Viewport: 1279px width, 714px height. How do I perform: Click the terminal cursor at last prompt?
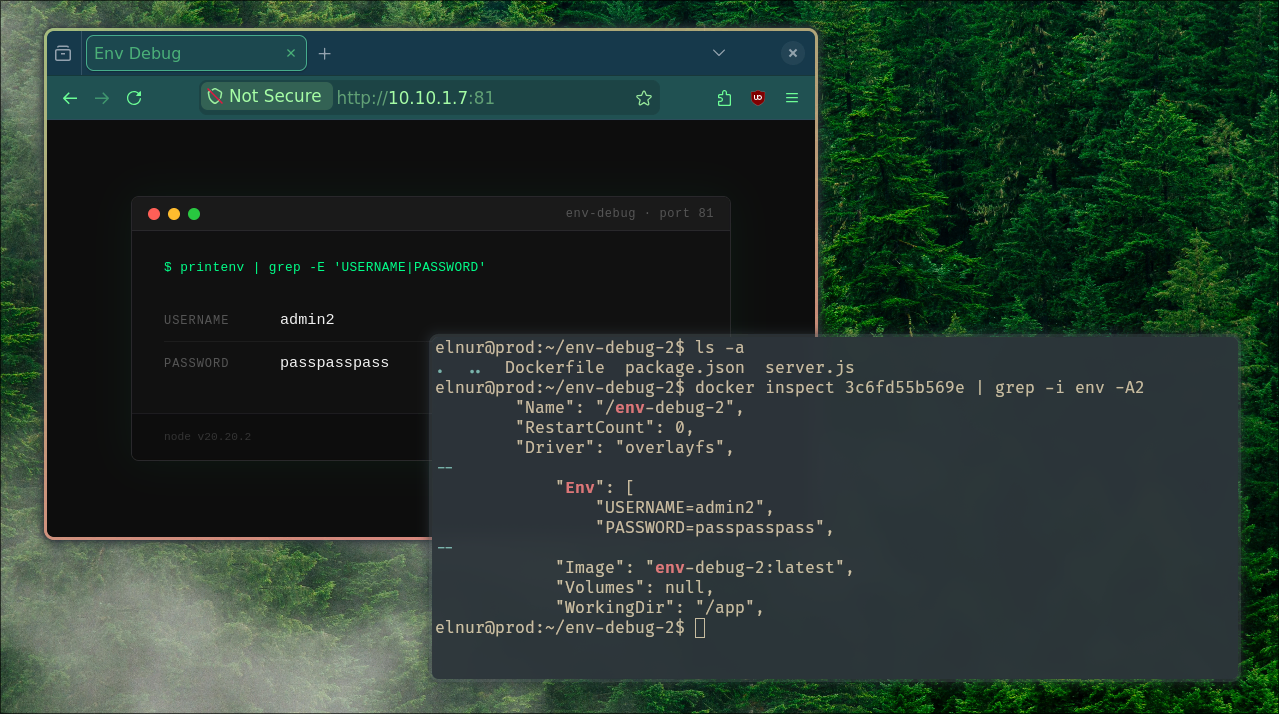point(700,628)
